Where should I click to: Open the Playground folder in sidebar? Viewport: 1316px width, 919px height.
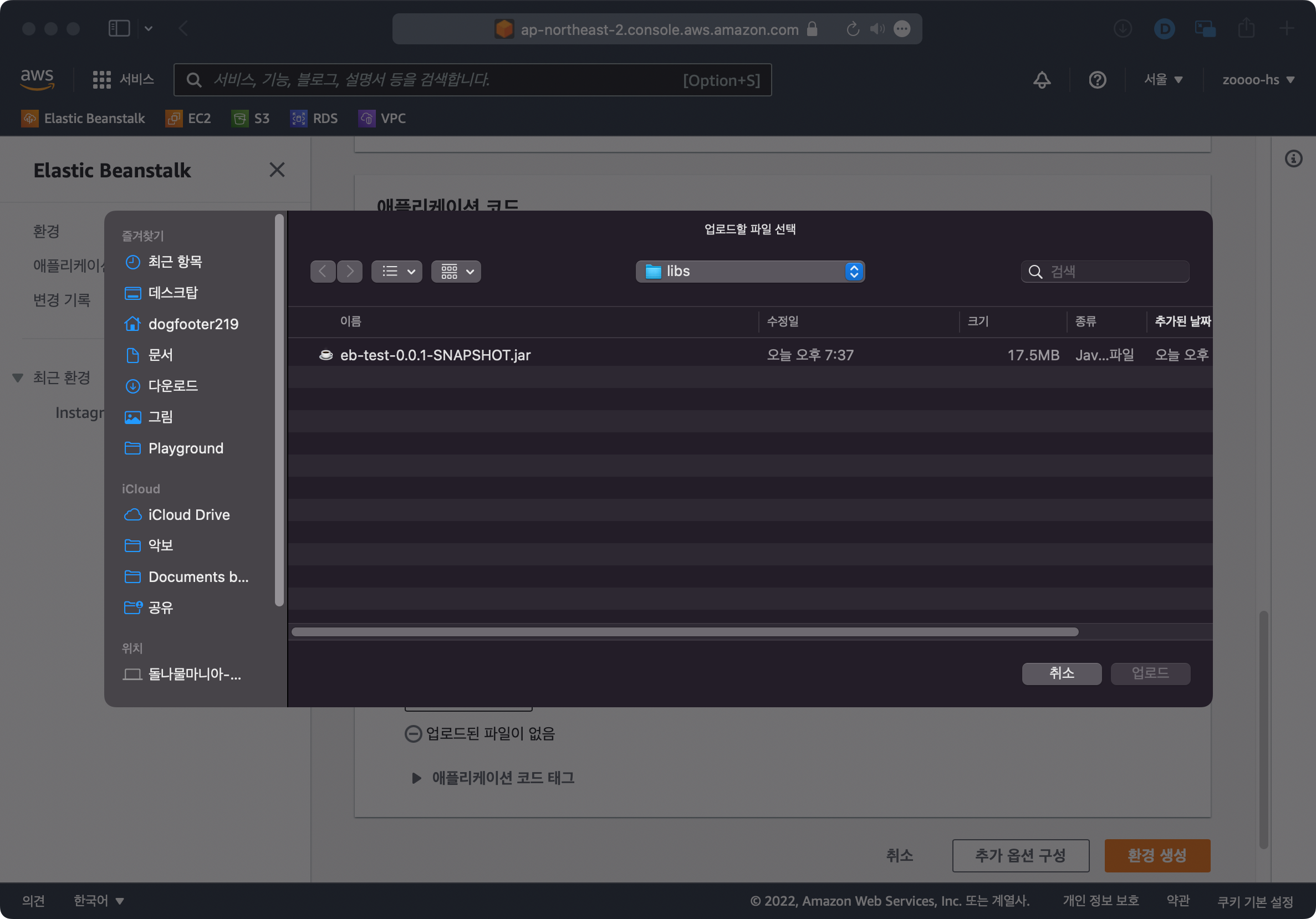click(x=174, y=448)
